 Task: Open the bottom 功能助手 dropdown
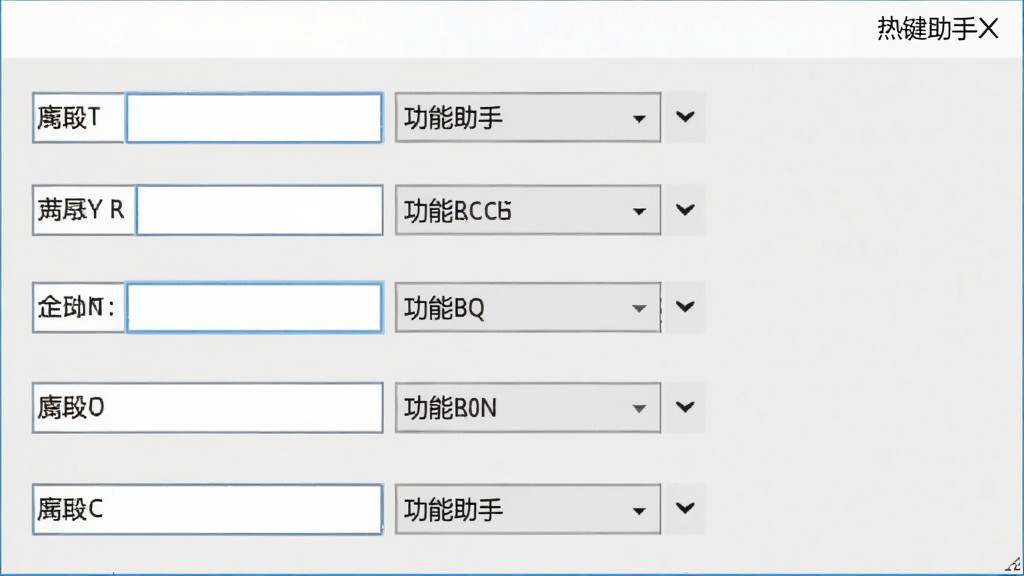click(528, 509)
